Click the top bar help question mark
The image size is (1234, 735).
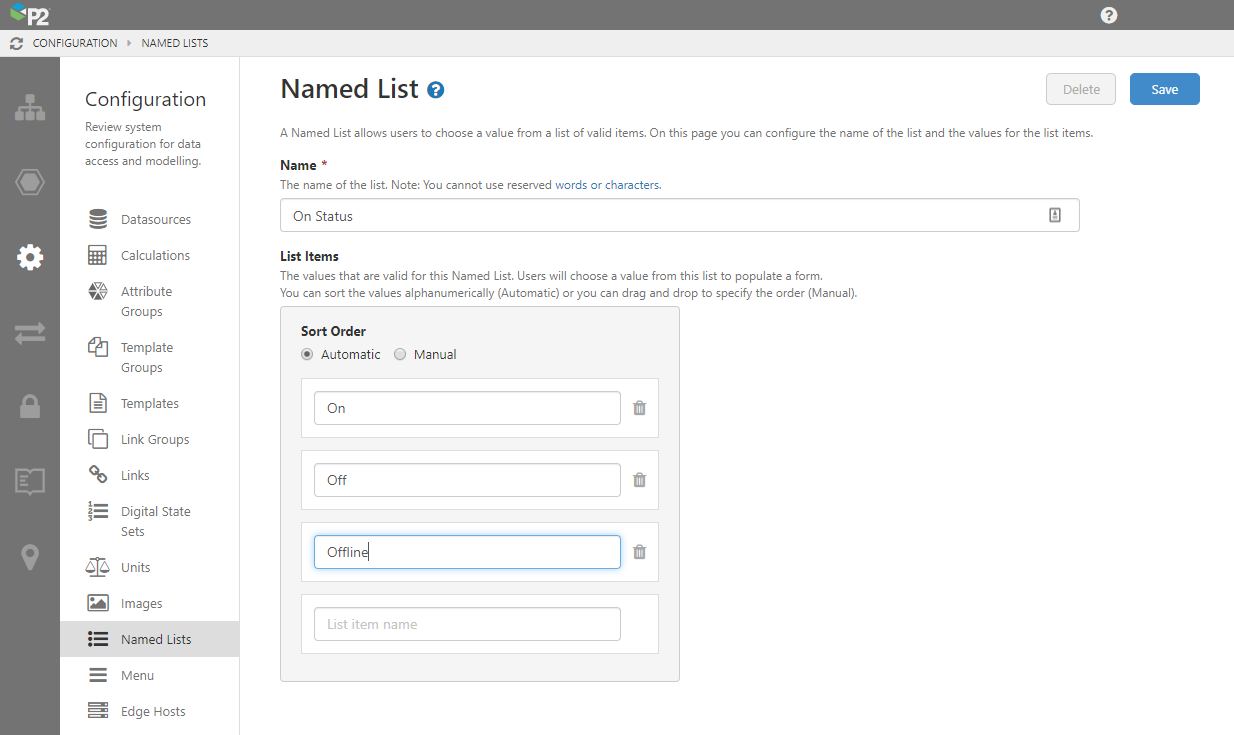[1109, 15]
